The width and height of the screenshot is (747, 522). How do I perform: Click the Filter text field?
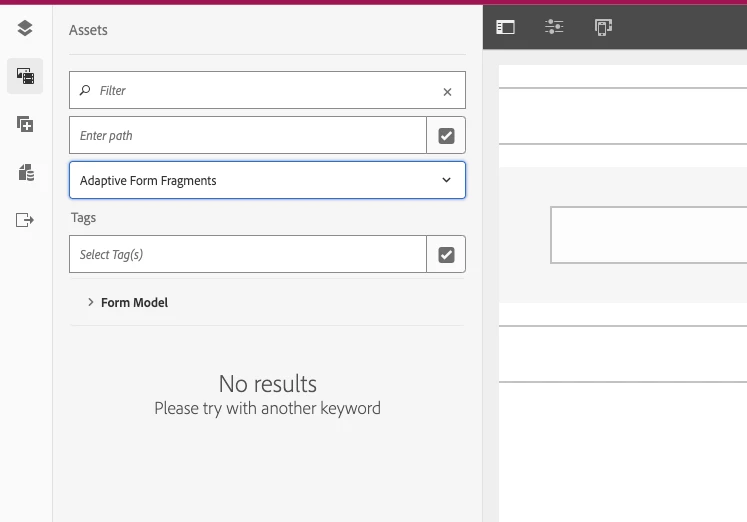267,90
